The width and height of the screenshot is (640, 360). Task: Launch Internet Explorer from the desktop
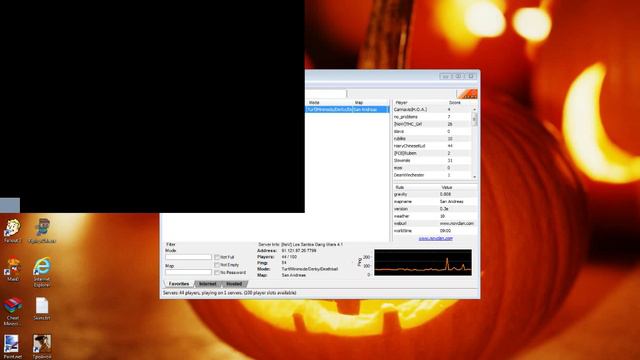pyautogui.click(x=42, y=272)
